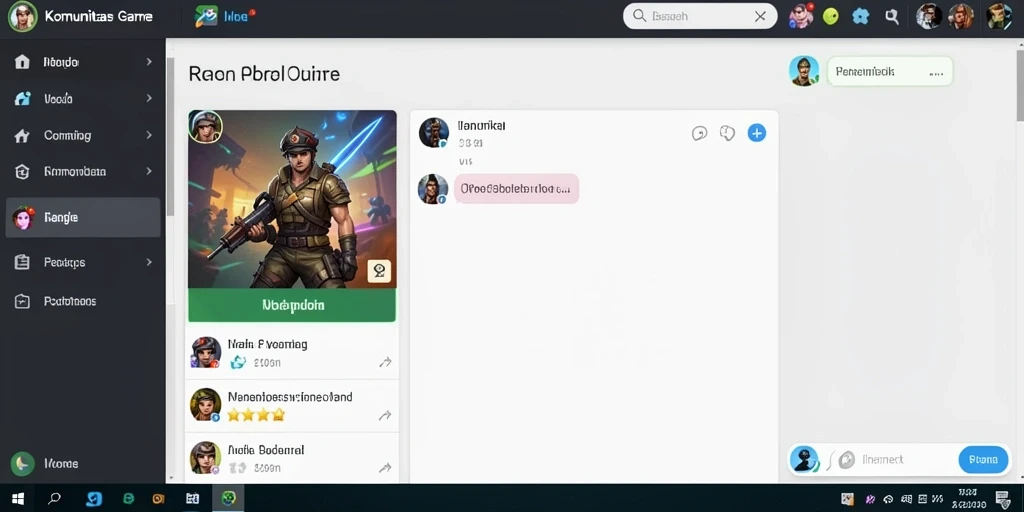
Task: Click the attachment icon in the message box
Action: 846,460
